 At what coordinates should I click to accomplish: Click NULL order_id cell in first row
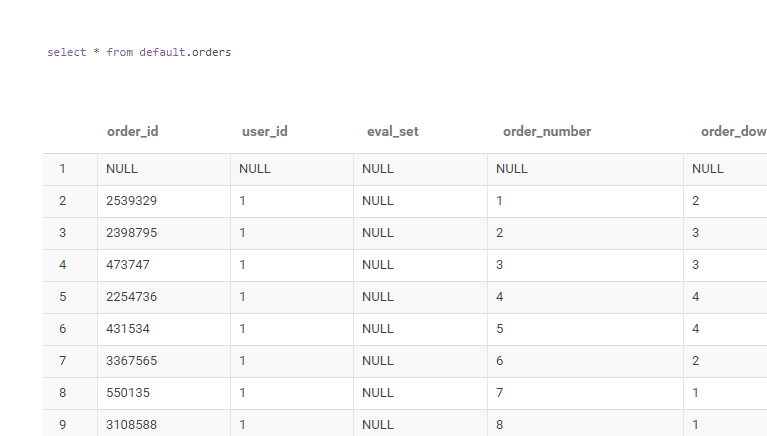(122, 169)
